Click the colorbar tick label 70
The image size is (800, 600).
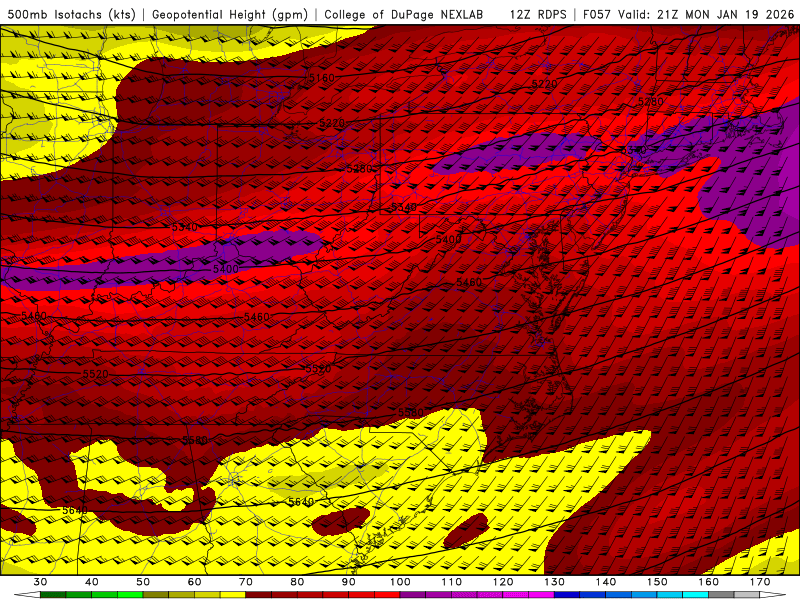click(x=246, y=582)
